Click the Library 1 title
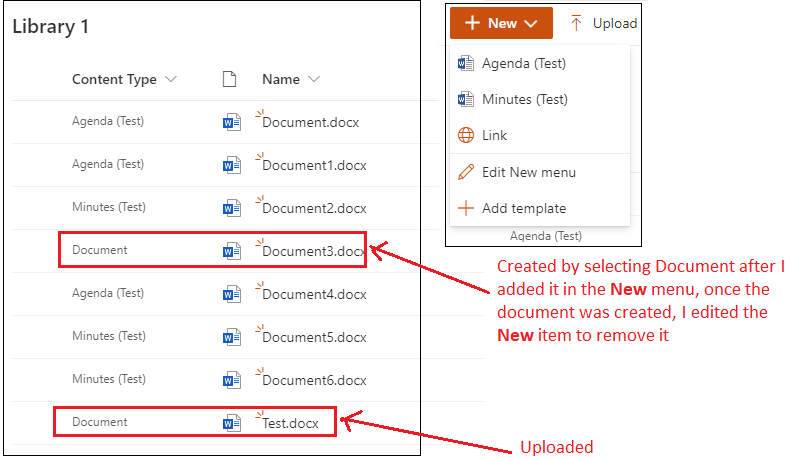This screenshot has height=459, width=788. tap(50, 27)
